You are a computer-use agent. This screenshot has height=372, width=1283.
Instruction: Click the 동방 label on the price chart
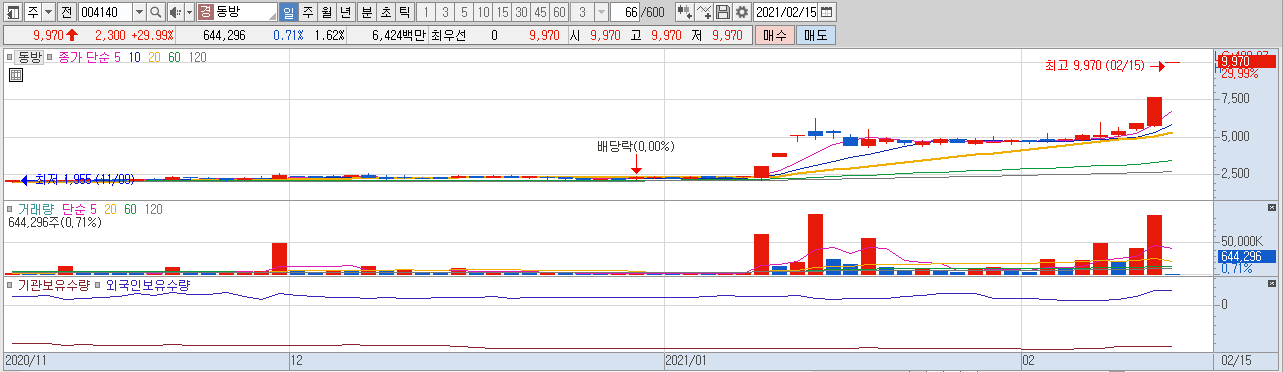pyautogui.click(x=29, y=58)
